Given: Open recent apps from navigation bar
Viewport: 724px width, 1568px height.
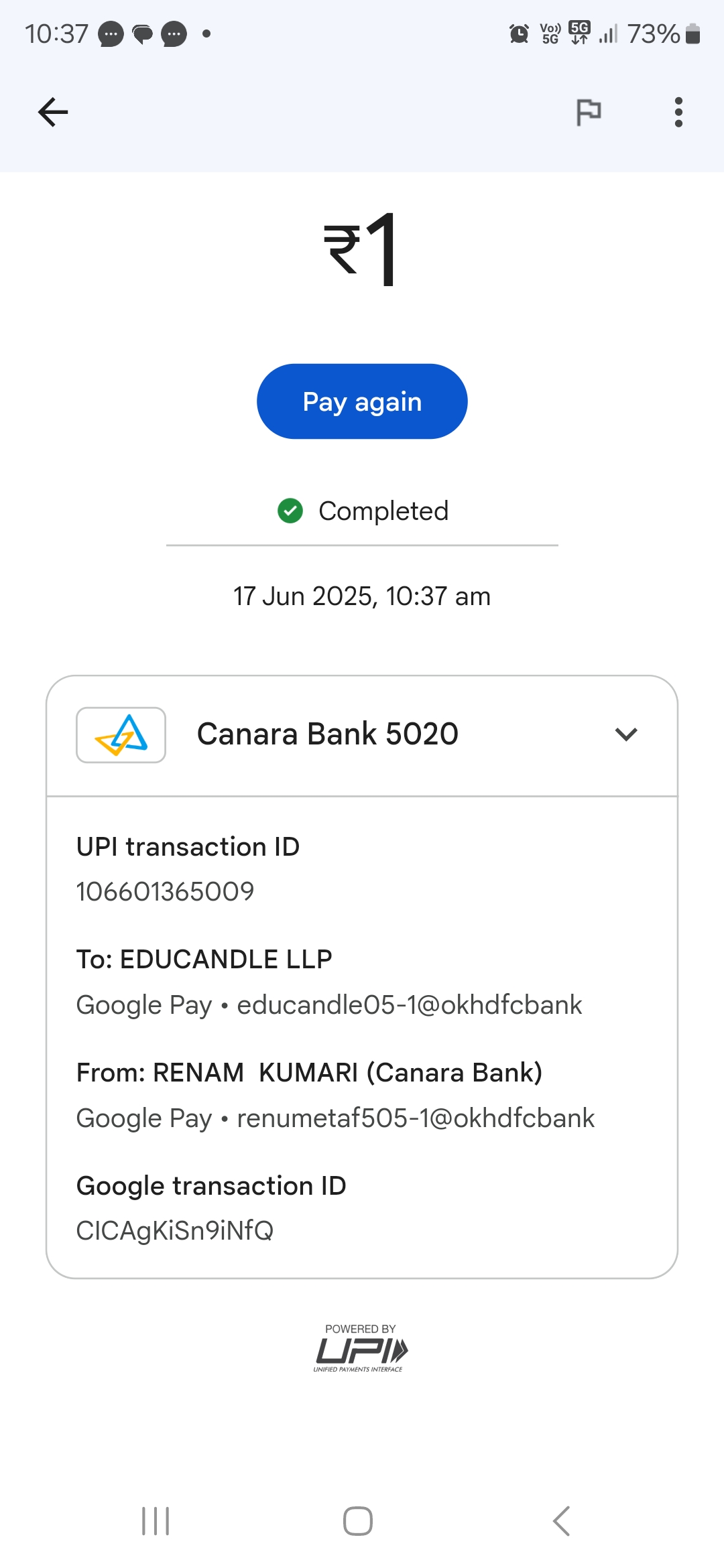Looking at the screenshot, I should pyautogui.click(x=156, y=1521).
